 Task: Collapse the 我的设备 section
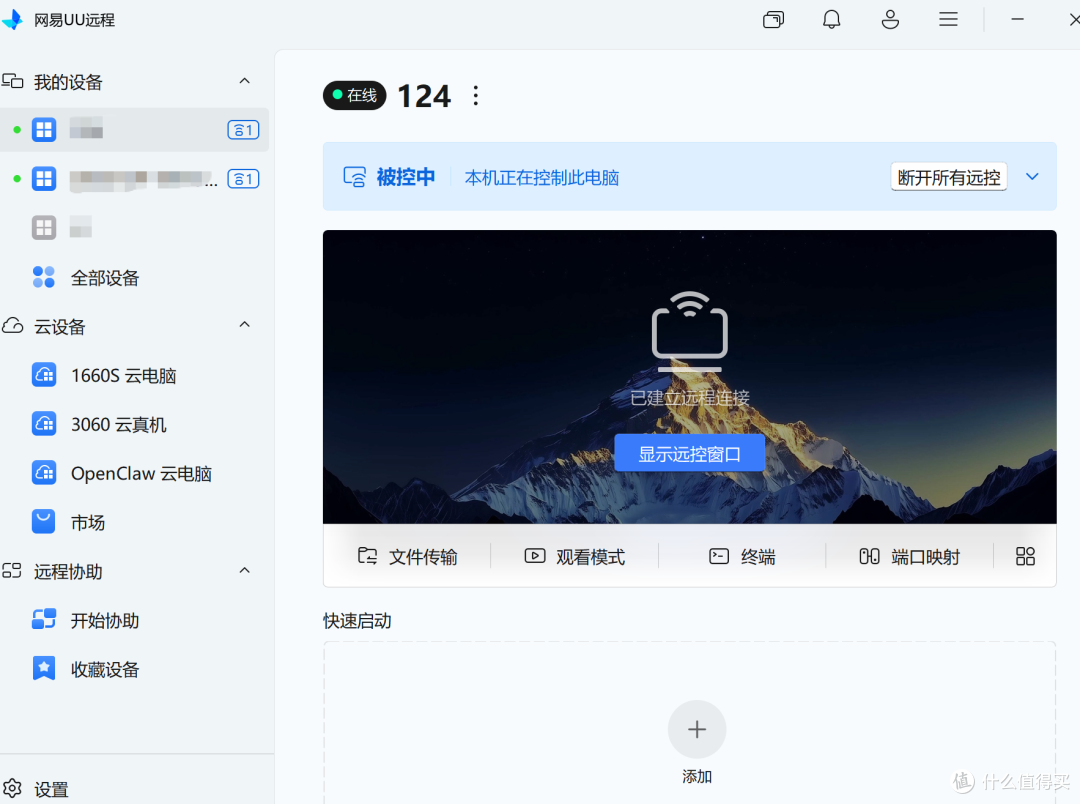tap(245, 81)
